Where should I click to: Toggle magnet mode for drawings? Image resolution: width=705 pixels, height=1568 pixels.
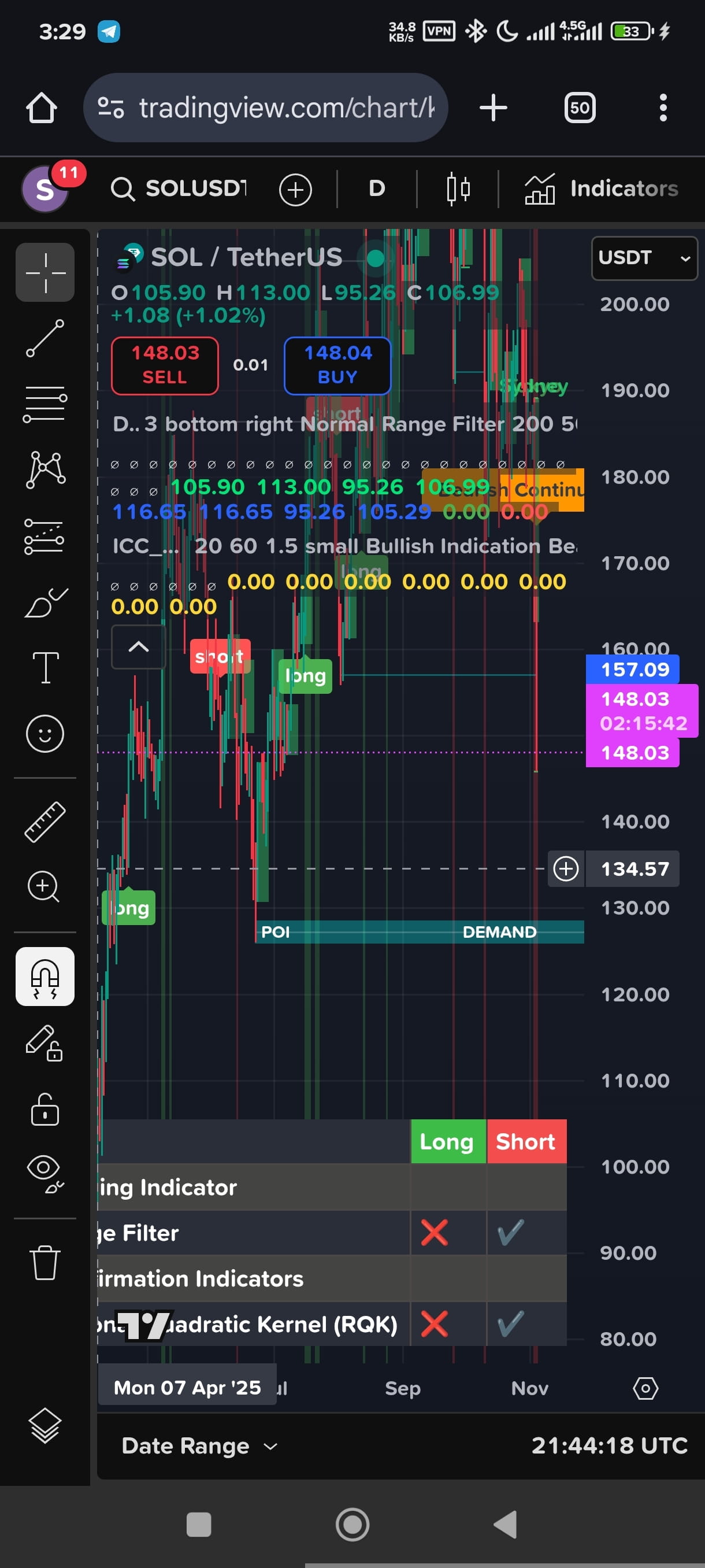point(45,977)
